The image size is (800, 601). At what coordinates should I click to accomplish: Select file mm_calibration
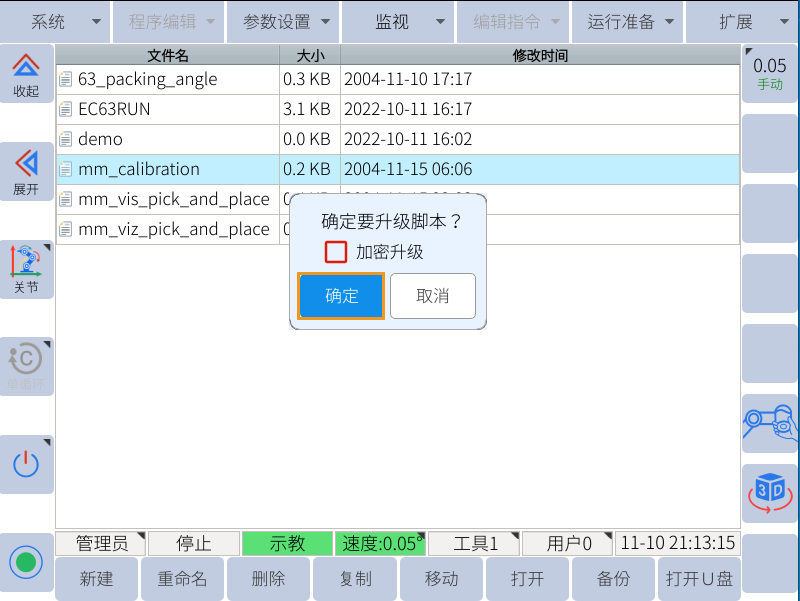139,169
